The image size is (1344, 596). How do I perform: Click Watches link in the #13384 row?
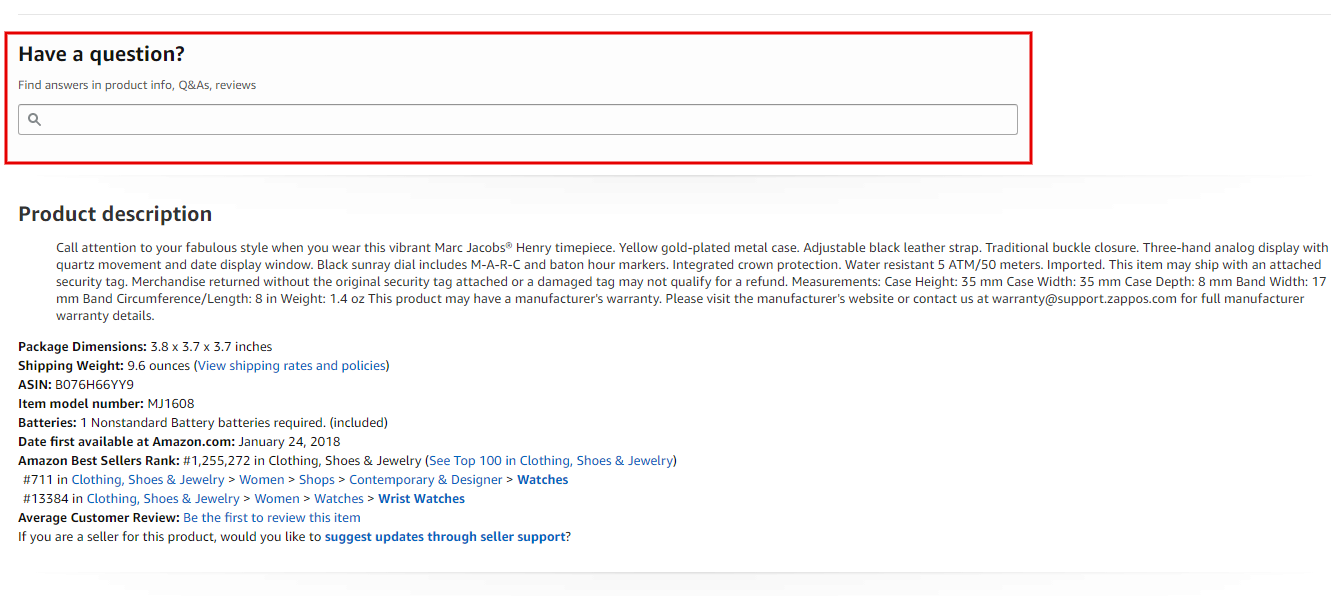click(339, 499)
